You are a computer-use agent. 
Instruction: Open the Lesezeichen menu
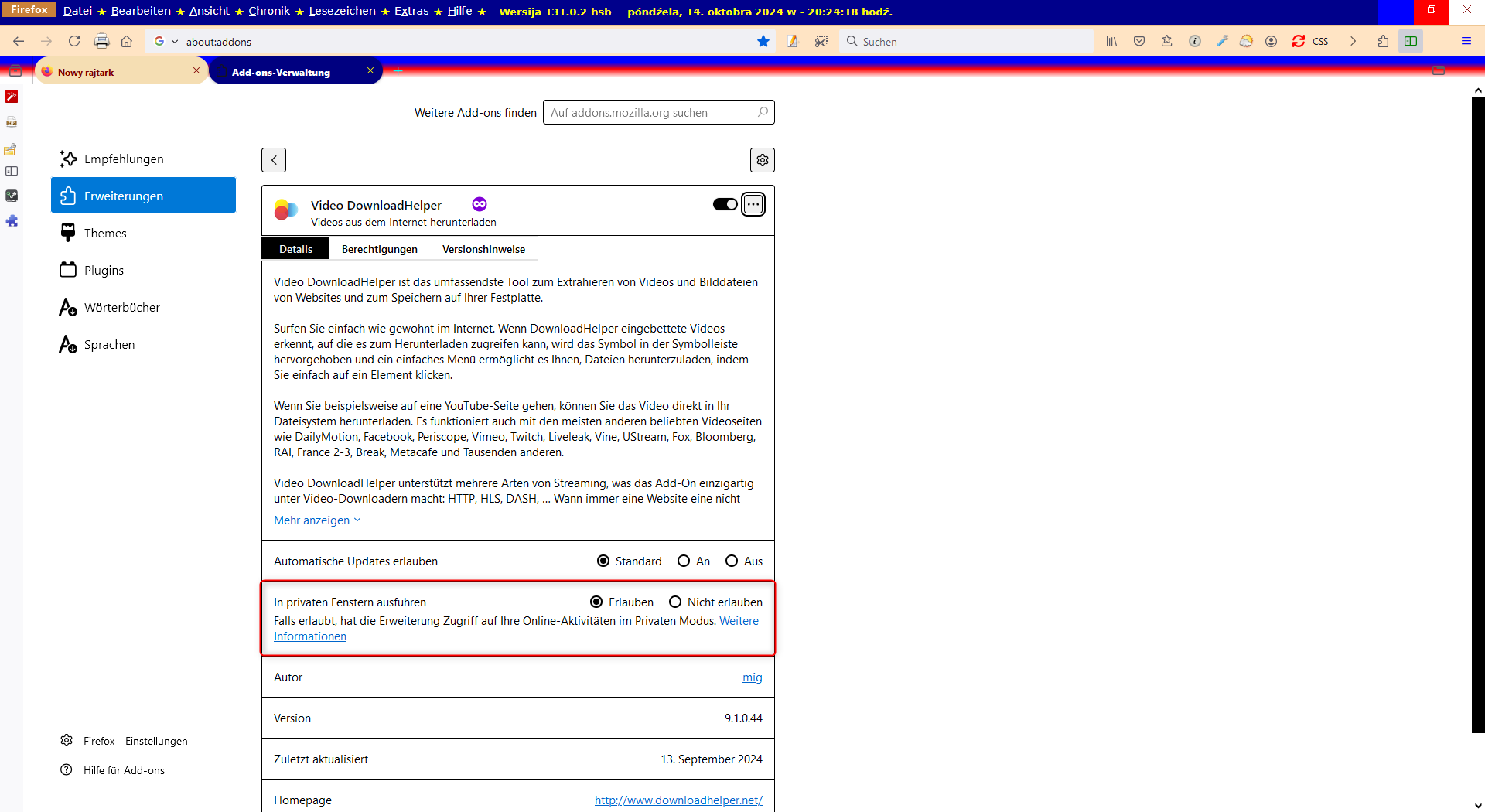click(342, 11)
